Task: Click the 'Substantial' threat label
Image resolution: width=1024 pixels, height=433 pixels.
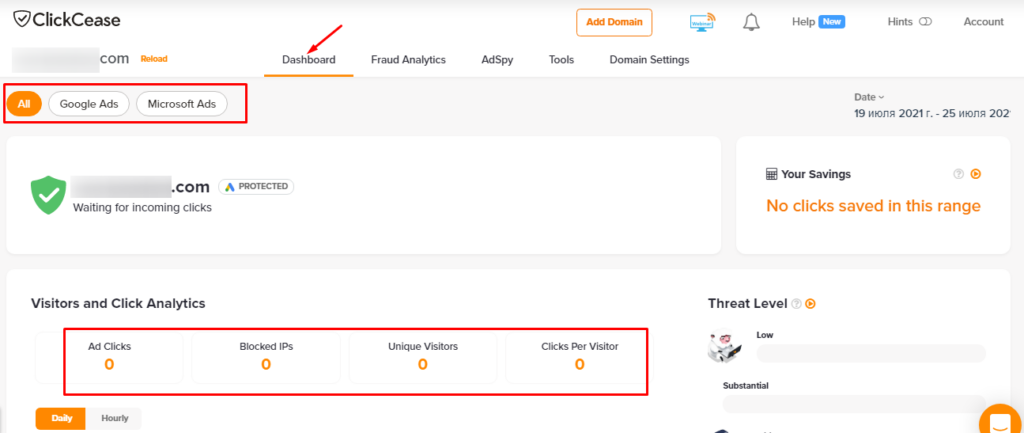Action: [745, 385]
